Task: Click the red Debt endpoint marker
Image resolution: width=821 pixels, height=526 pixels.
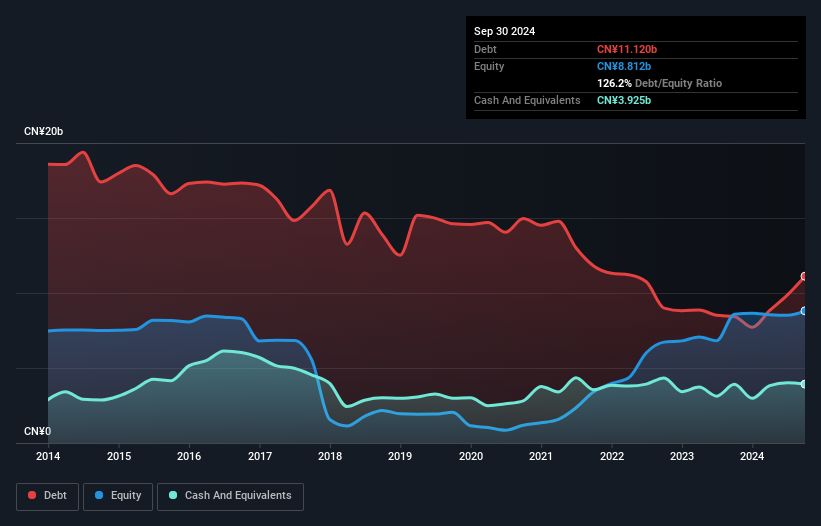Action: point(804,276)
